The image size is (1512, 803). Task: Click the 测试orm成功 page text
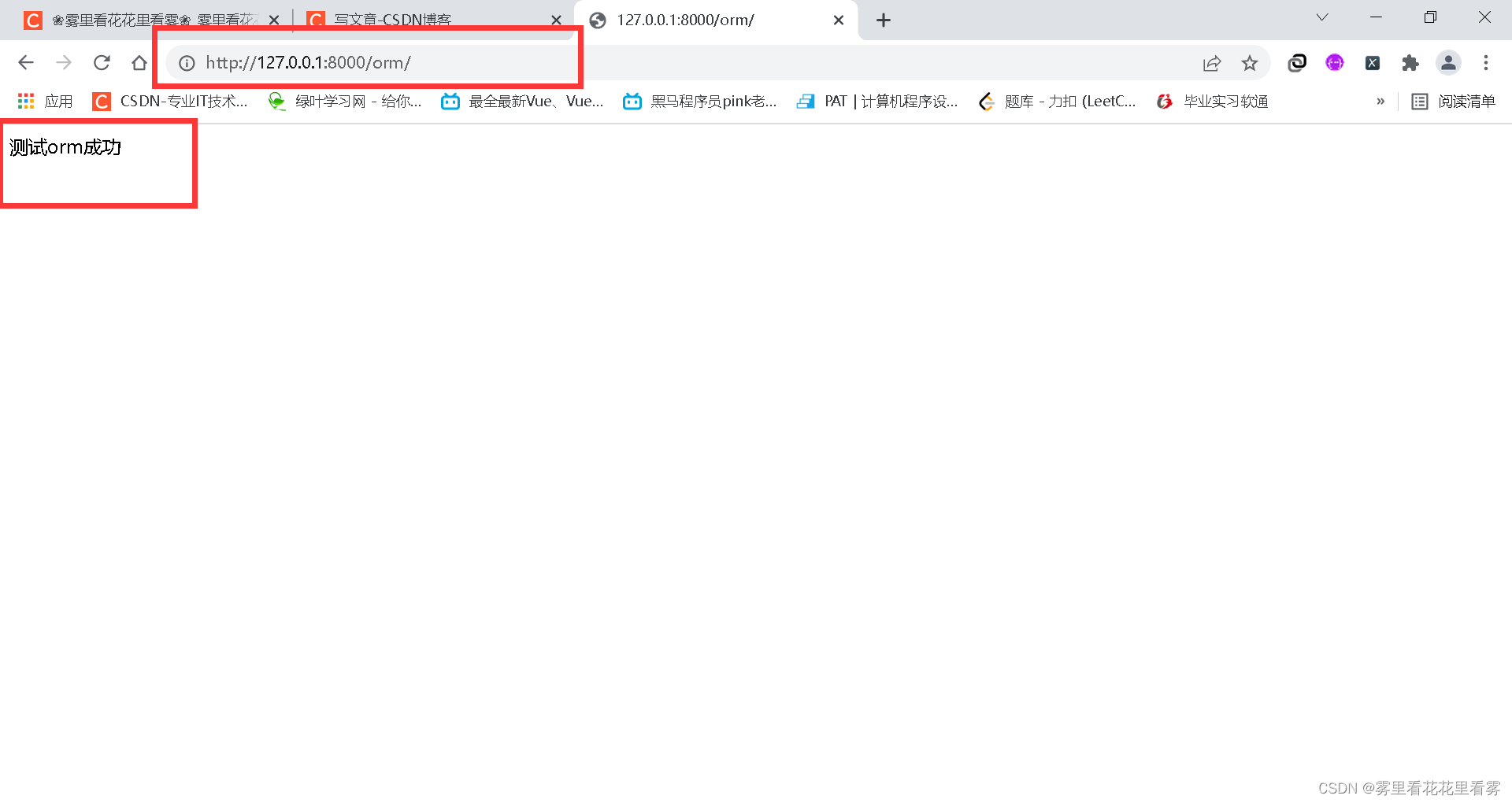[x=65, y=147]
